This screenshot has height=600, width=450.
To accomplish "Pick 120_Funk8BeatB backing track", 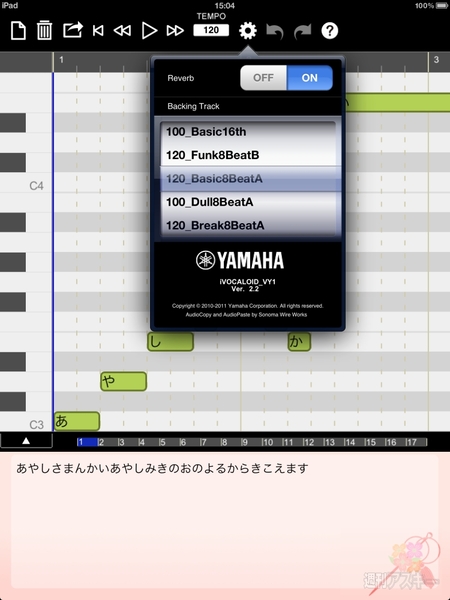I will tap(248, 155).
